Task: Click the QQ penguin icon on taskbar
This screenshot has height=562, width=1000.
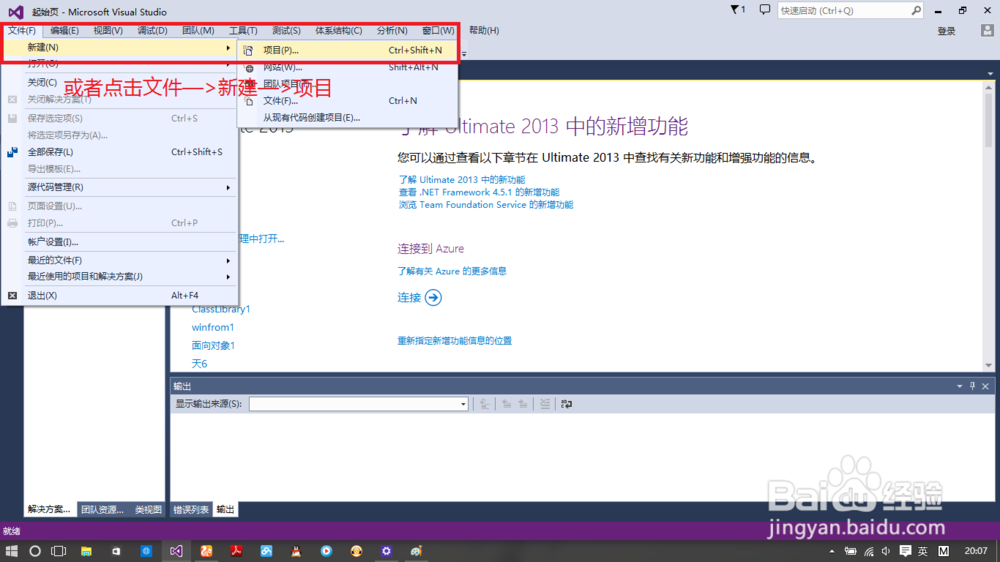Action: pos(296,551)
